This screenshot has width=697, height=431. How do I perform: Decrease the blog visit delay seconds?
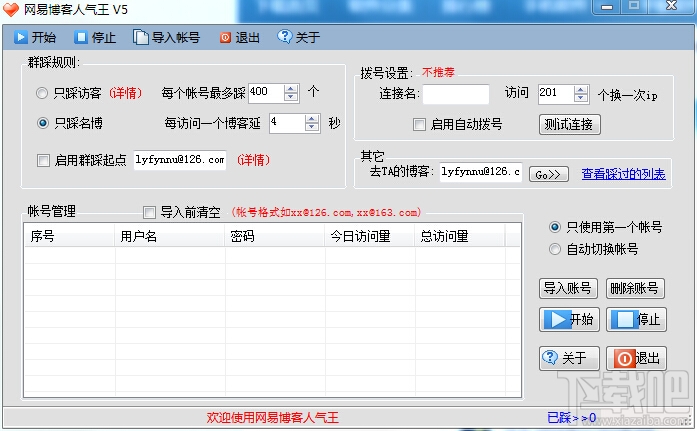(x=312, y=127)
